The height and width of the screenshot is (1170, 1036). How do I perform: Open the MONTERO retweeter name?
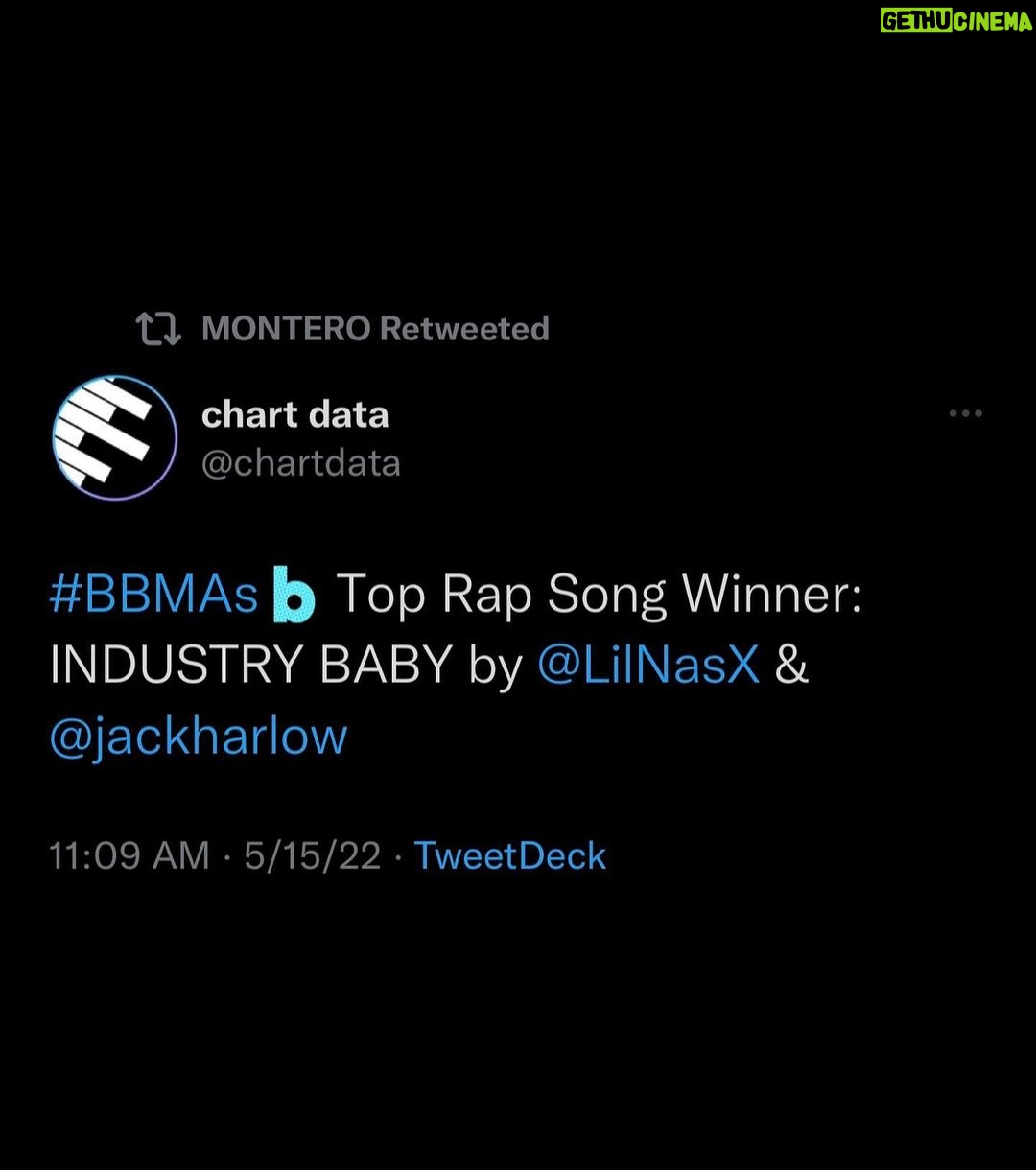286,329
